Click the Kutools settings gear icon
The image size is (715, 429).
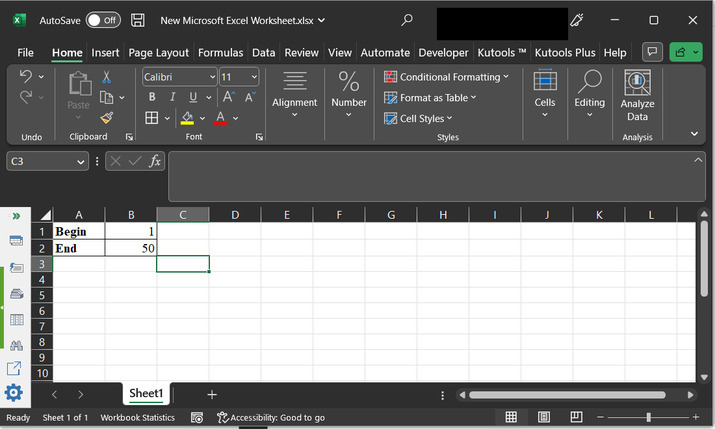(x=14, y=393)
